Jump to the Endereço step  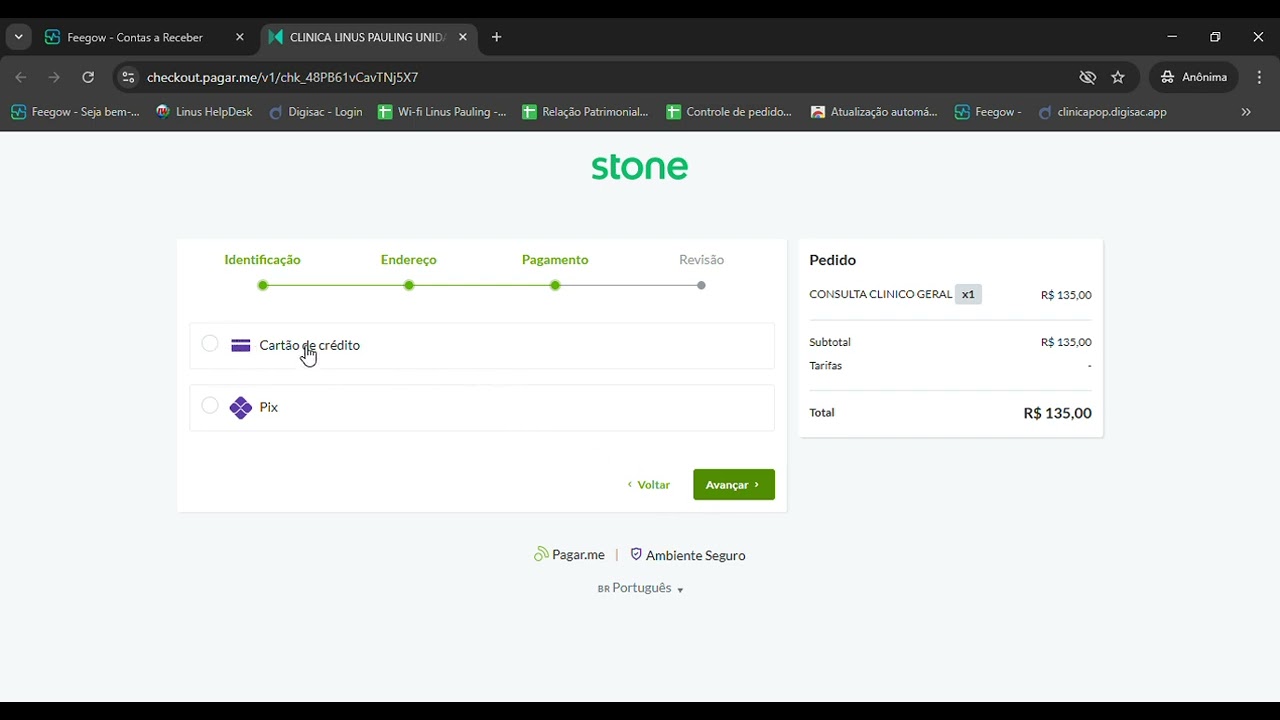pos(408,260)
